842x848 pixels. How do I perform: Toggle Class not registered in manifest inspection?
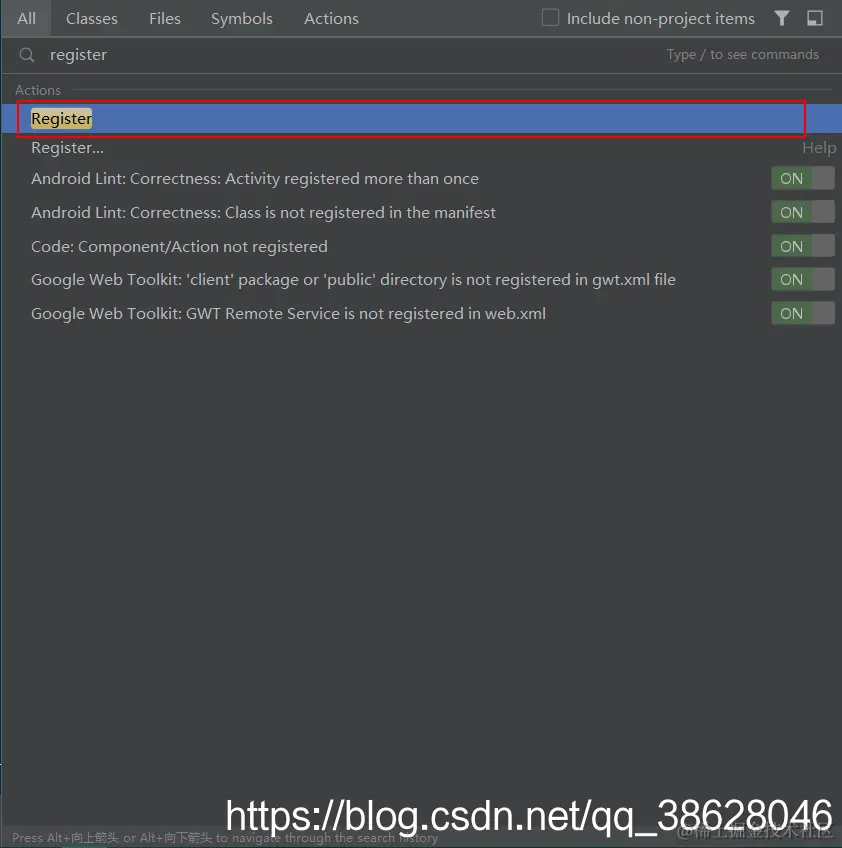[803, 213]
